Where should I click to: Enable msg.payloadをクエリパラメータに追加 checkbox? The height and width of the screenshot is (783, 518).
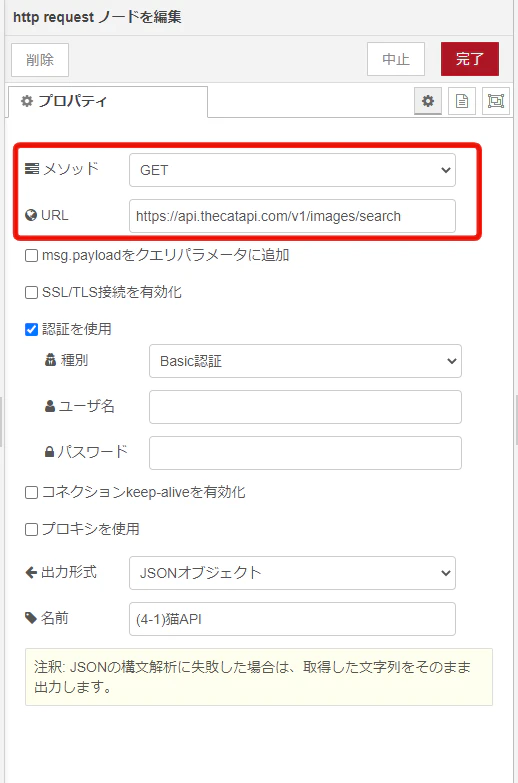pos(31,256)
